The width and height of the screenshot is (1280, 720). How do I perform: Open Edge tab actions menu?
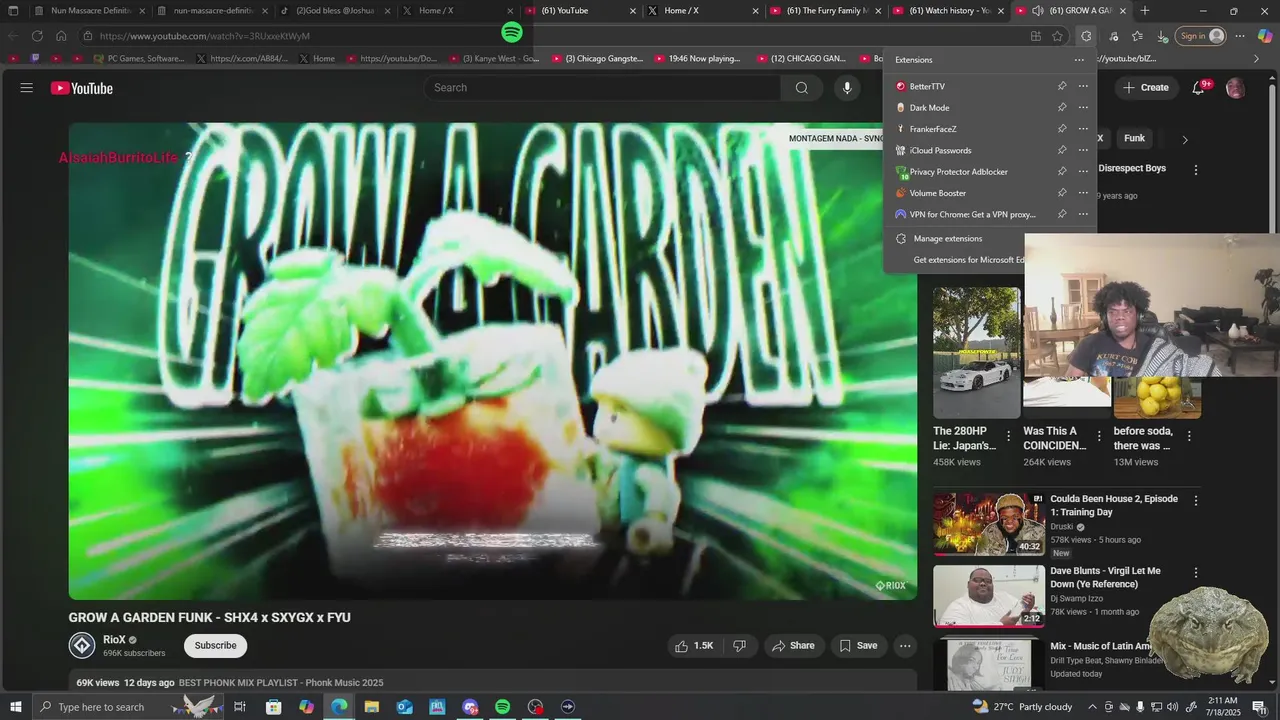(13, 11)
